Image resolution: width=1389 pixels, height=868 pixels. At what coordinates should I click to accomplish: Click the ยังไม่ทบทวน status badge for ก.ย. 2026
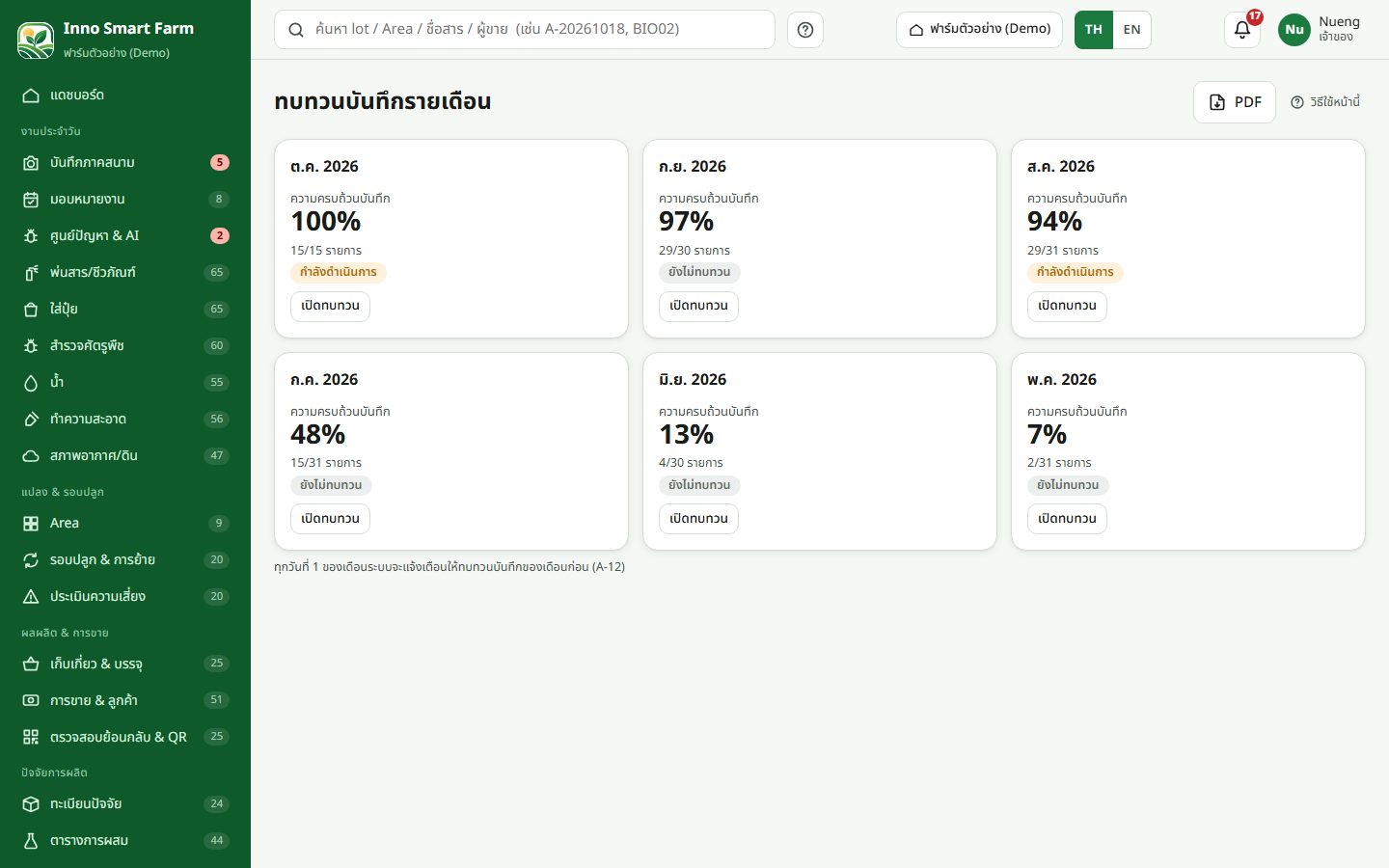pos(699,273)
